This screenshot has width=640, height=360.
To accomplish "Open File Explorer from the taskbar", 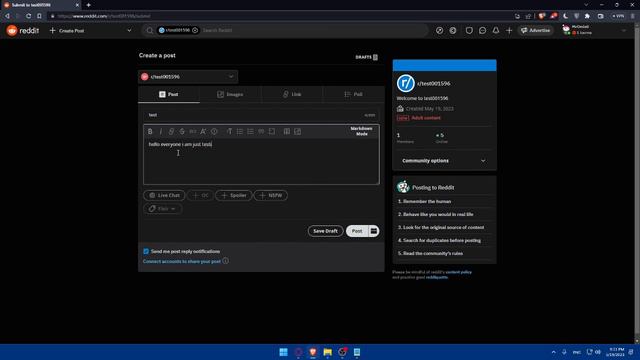I will coord(327,352).
